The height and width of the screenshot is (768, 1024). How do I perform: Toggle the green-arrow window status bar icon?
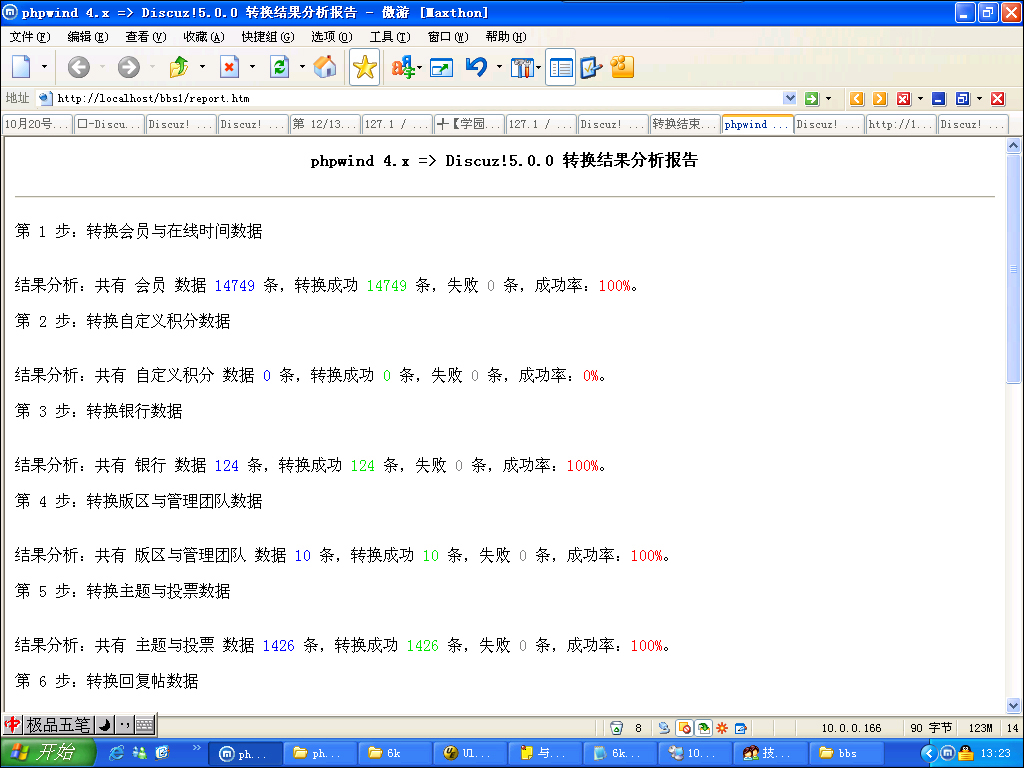click(703, 728)
